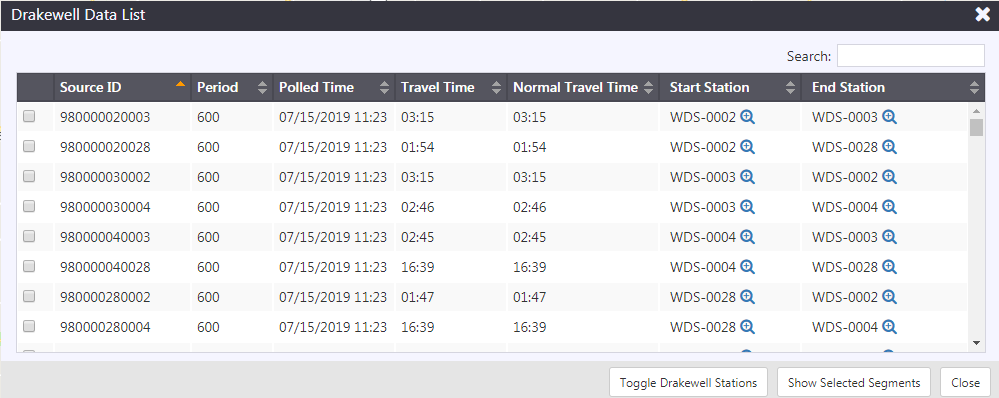Zoom to start station WDS-0004 for 980000040003
Image resolution: width=999 pixels, height=398 pixels.
(x=747, y=237)
